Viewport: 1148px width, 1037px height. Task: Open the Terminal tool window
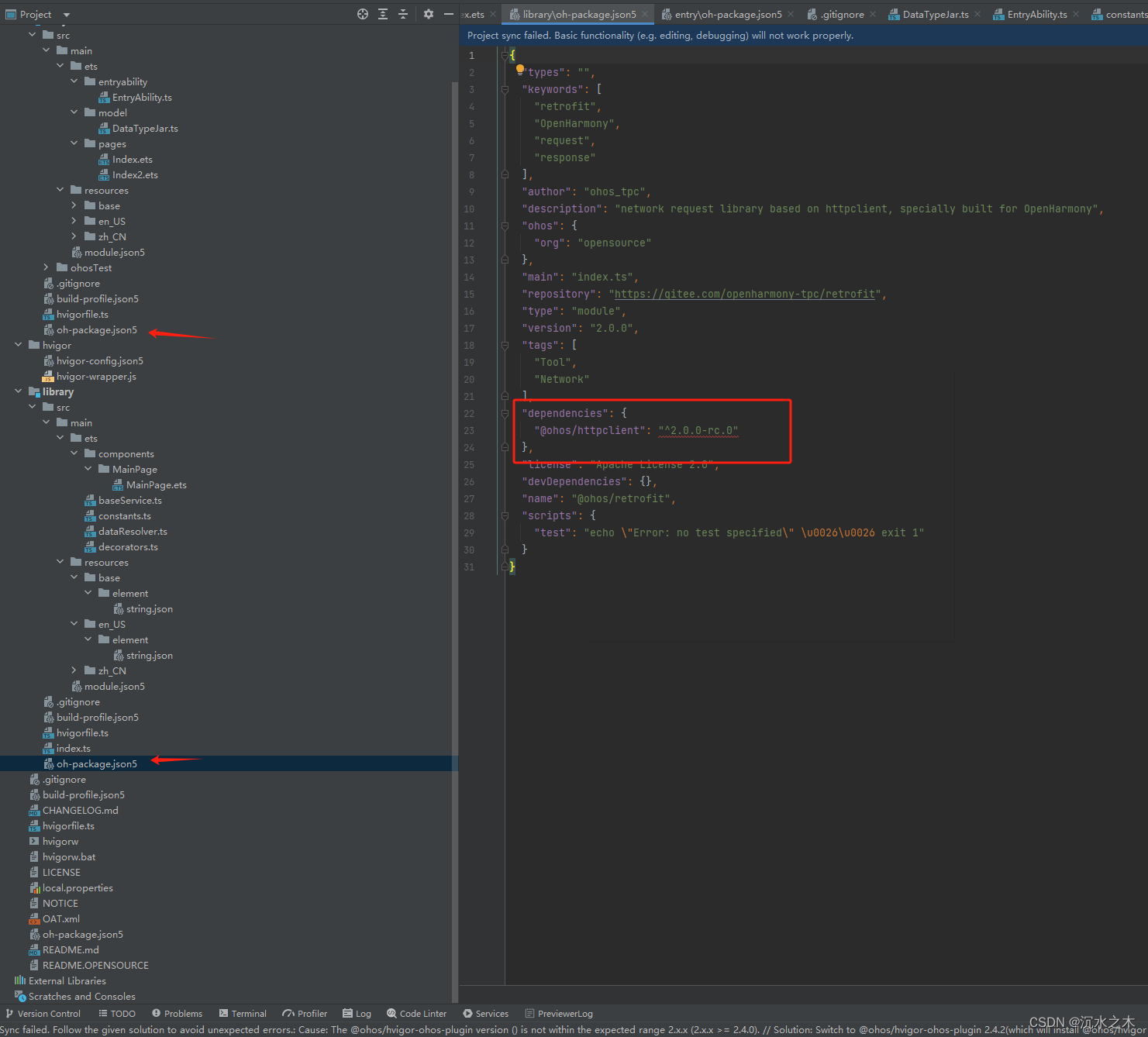coord(243,1014)
